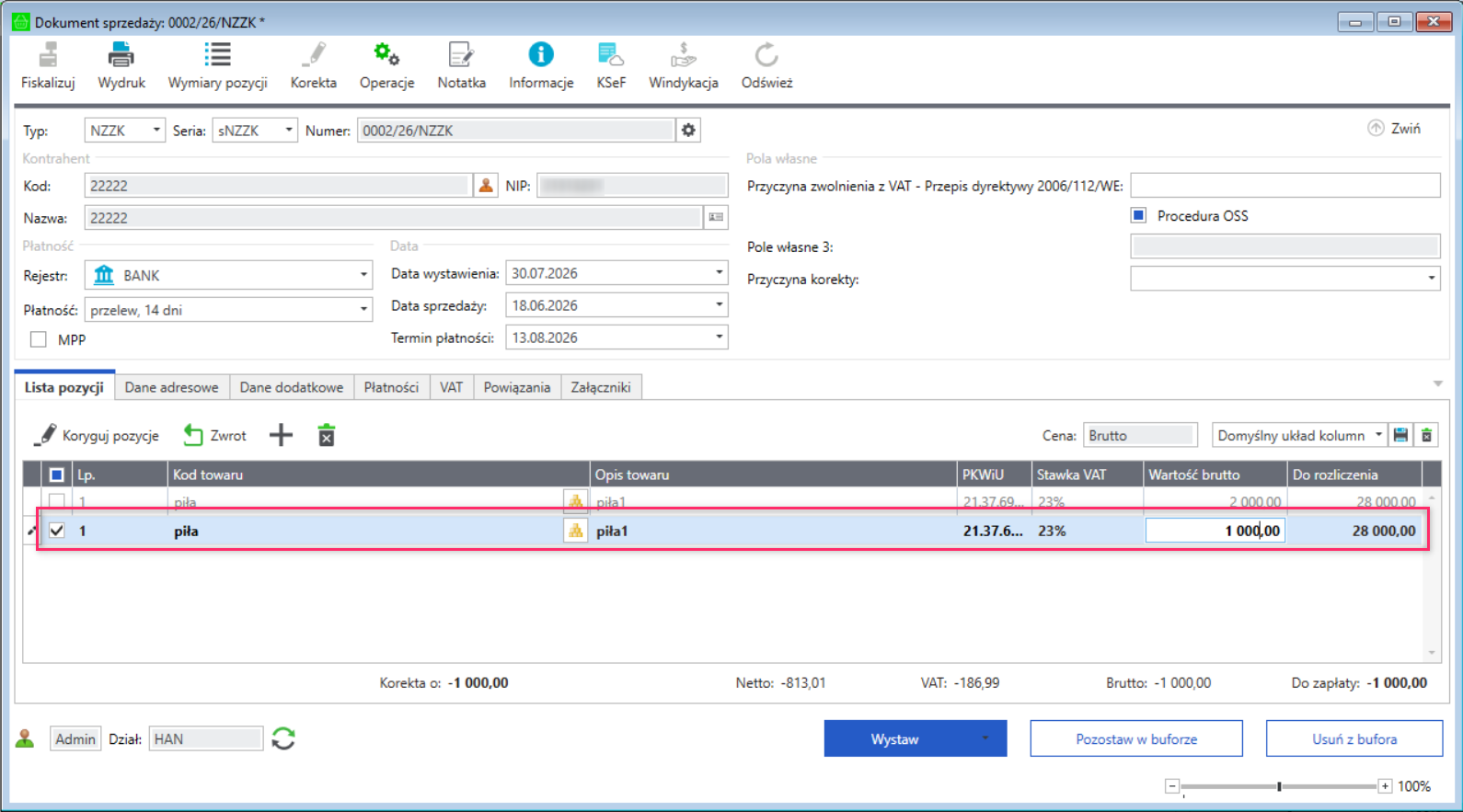Open the Wydruk print icon
Screen dimensions: 1463x812
(x=121, y=55)
